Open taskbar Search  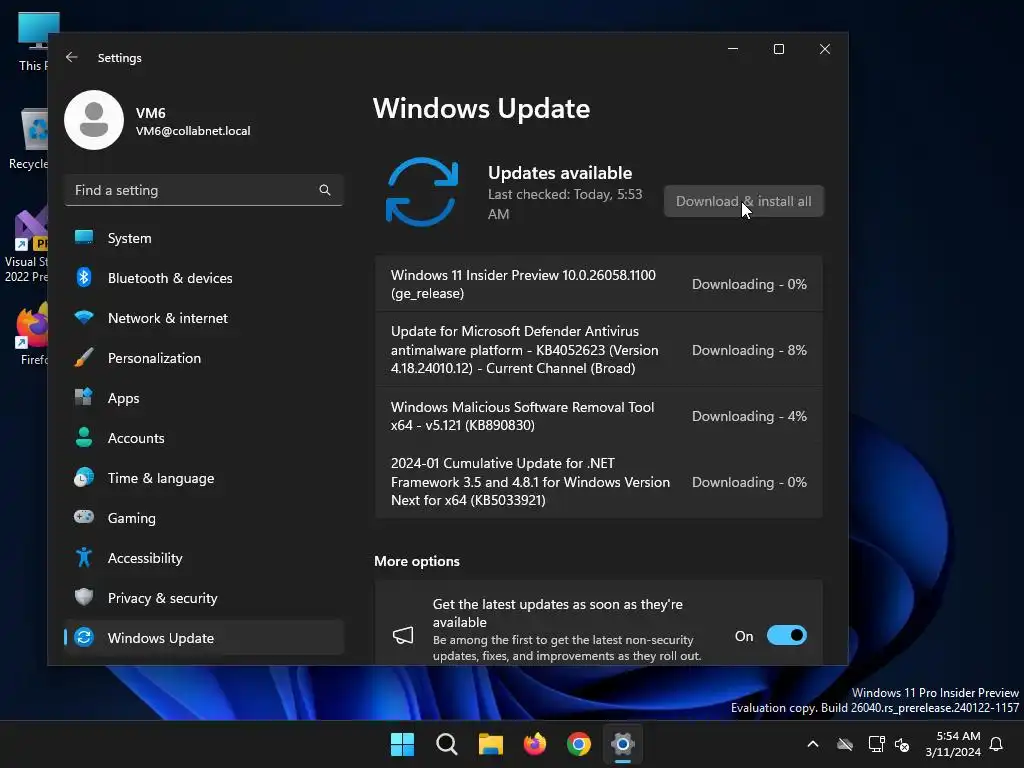447,744
